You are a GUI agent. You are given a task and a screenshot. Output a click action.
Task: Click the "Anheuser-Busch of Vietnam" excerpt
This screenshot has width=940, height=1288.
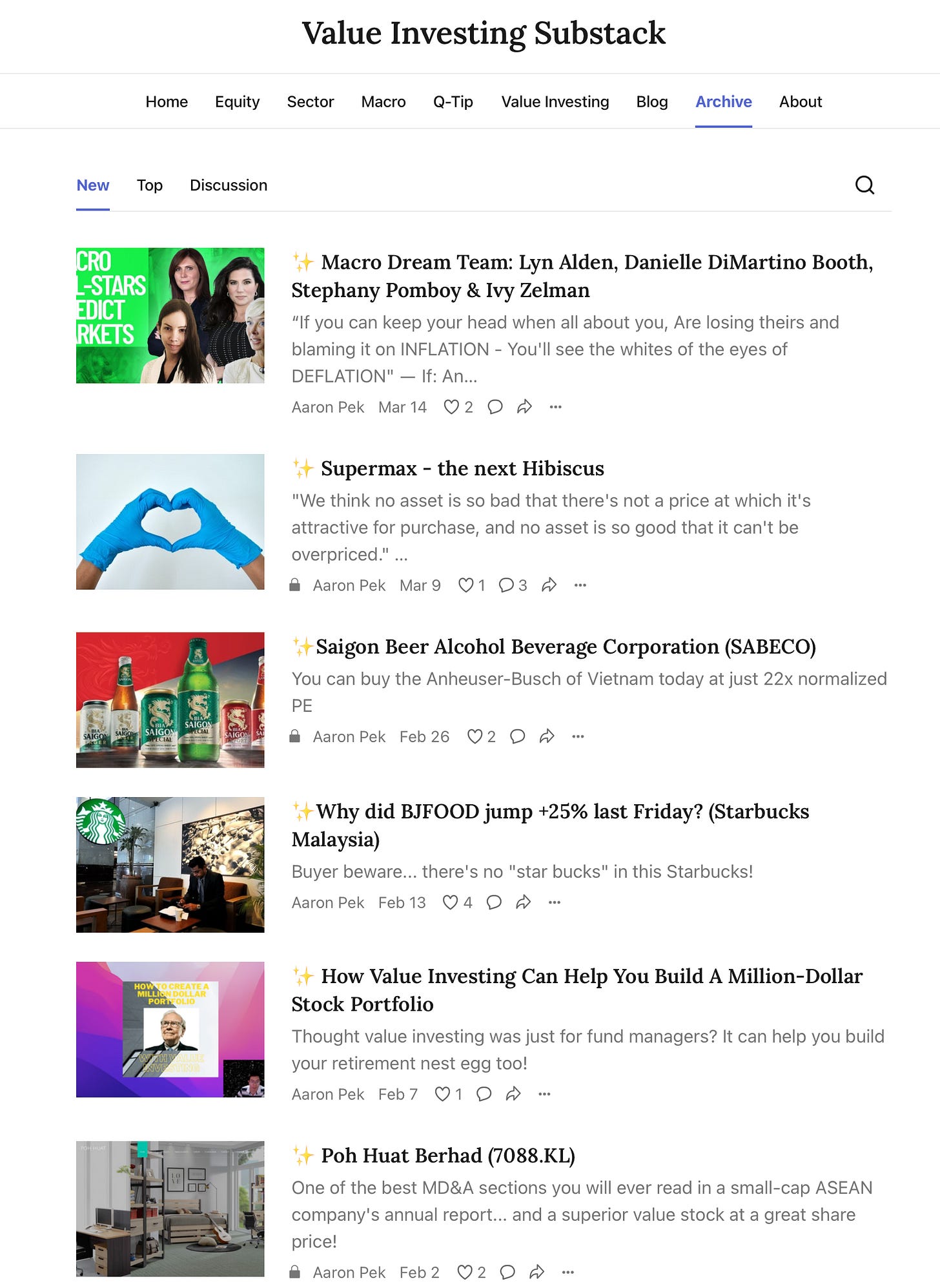(589, 692)
